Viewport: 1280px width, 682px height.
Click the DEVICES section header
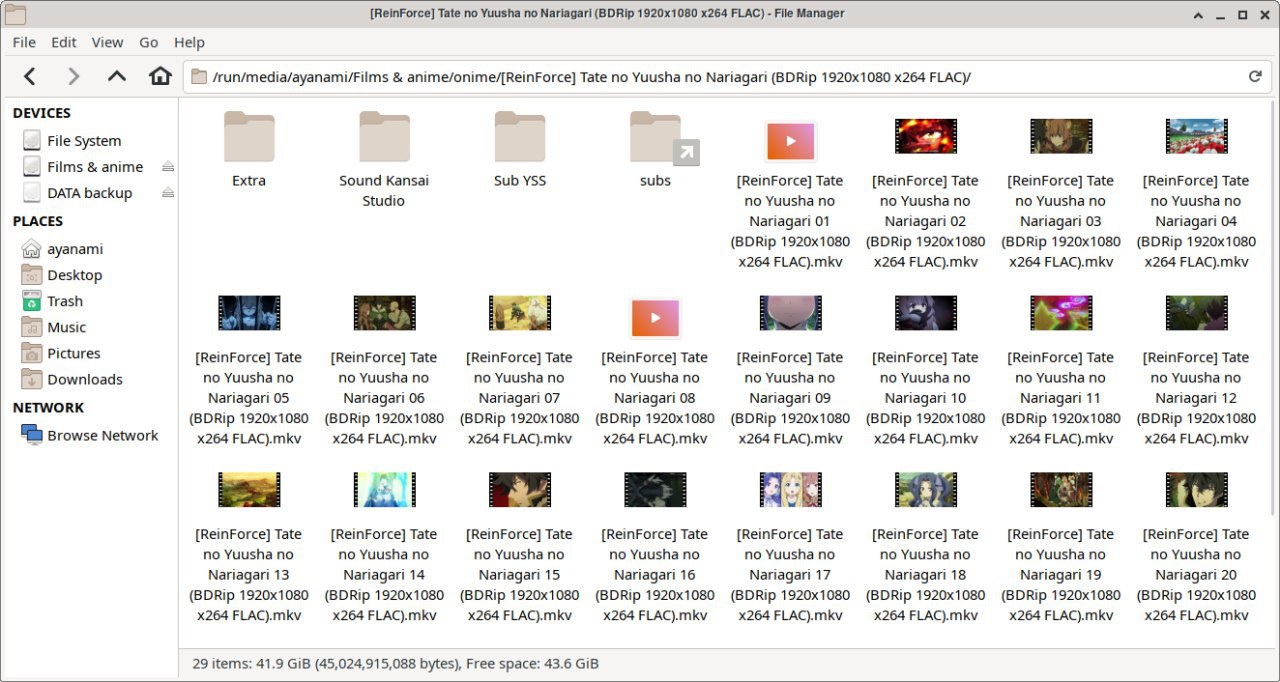[x=42, y=113]
